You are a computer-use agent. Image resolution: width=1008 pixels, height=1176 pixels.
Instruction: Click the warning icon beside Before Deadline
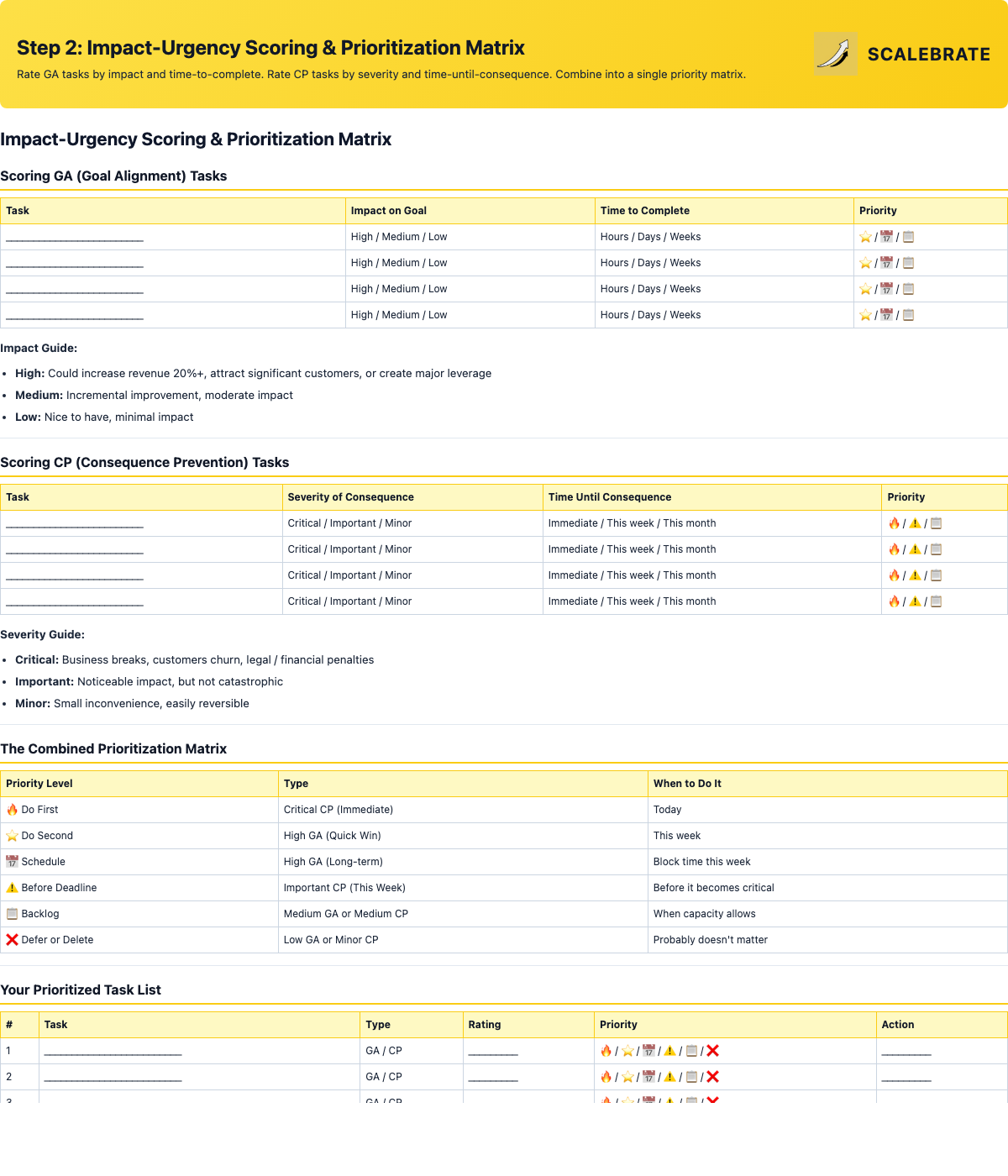[x=12, y=888]
